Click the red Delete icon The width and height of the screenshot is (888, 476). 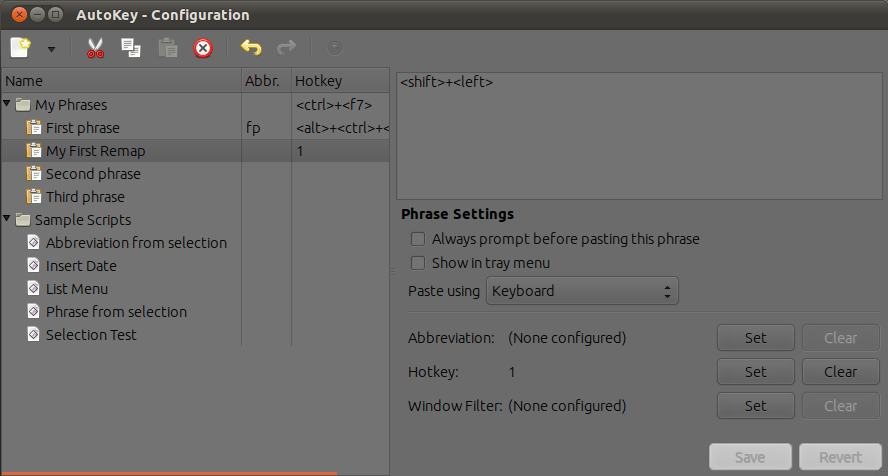click(x=203, y=48)
